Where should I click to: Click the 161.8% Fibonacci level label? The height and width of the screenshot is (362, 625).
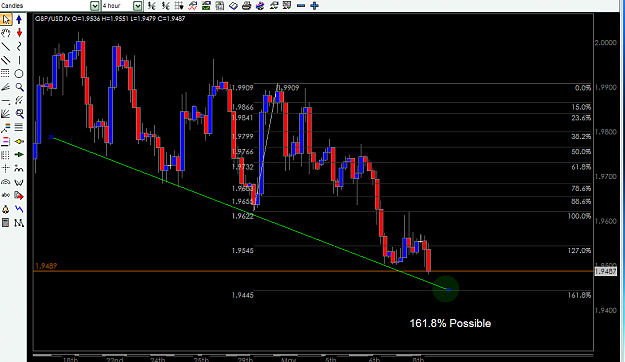579,295
